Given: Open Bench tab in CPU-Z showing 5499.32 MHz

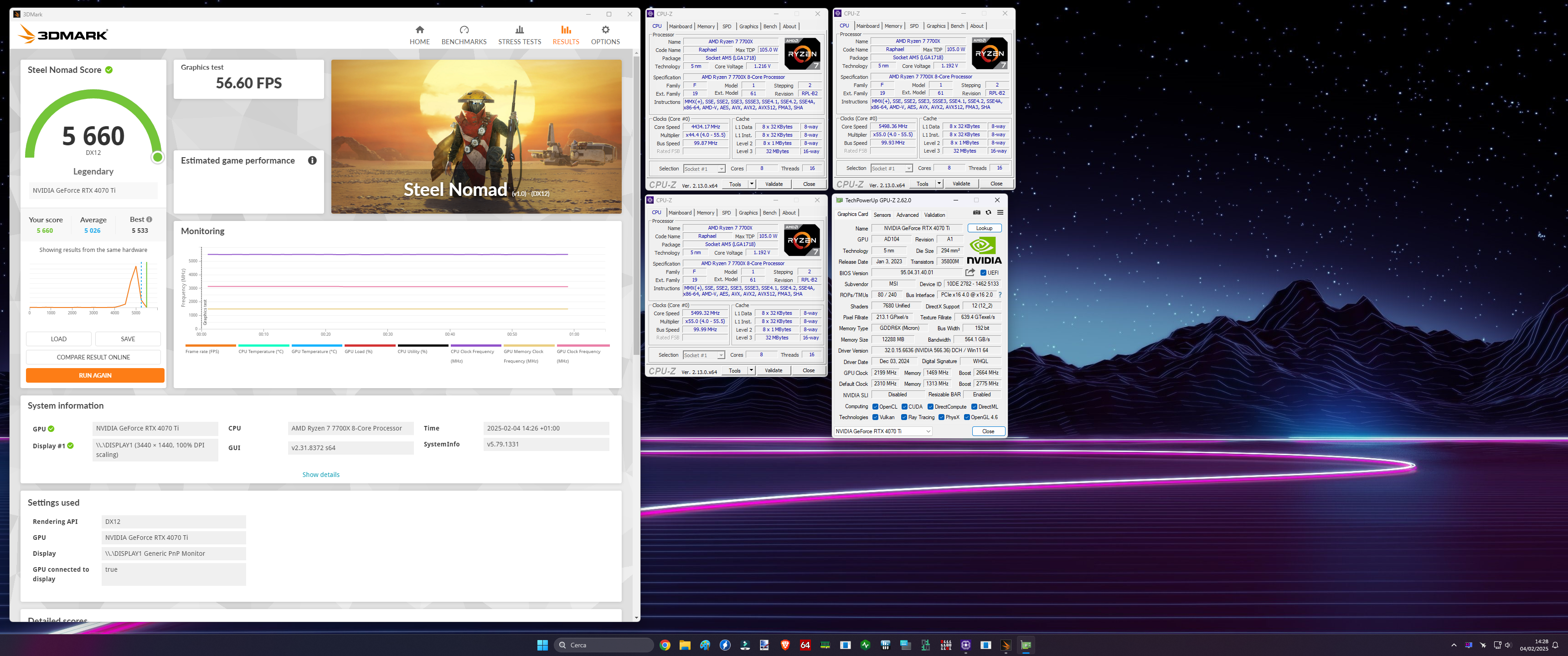Looking at the screenshot, I should click(769, 212).
